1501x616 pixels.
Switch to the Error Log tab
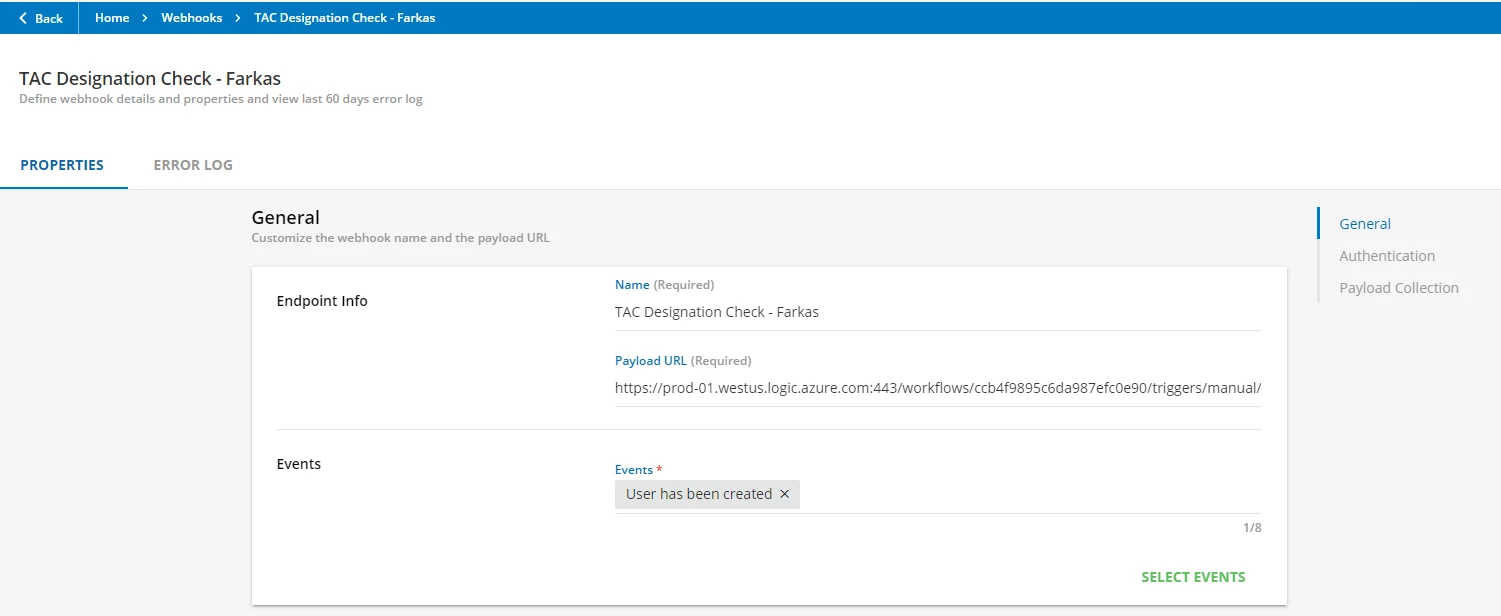tap(193, 165)
